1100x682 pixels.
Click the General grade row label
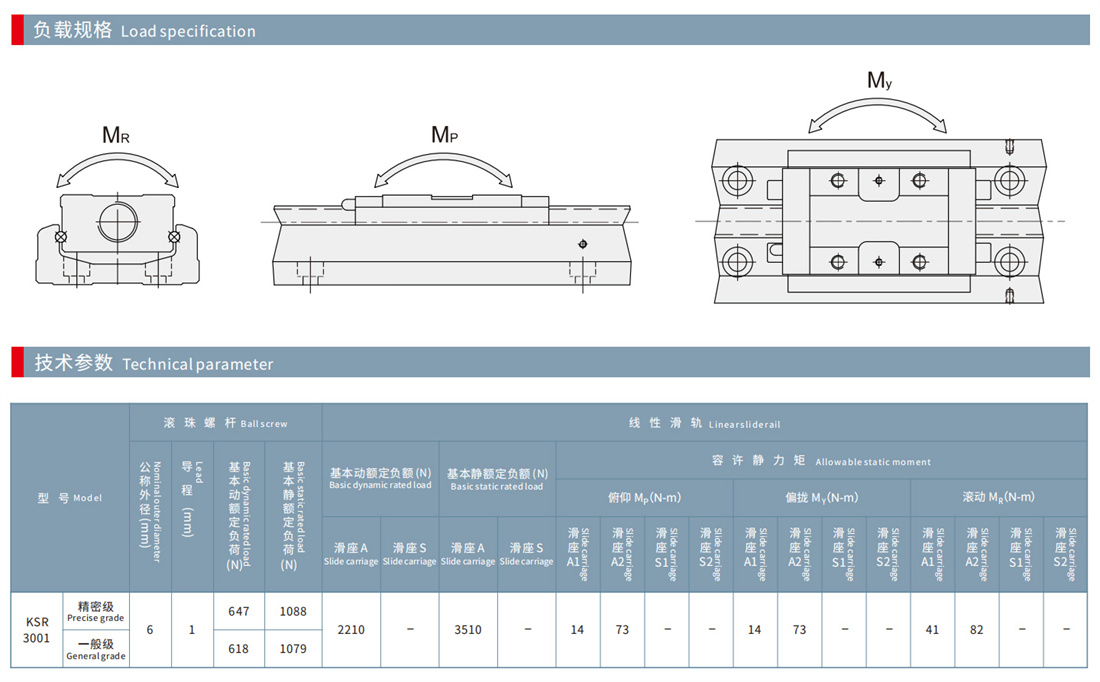[x=96, y=649]
